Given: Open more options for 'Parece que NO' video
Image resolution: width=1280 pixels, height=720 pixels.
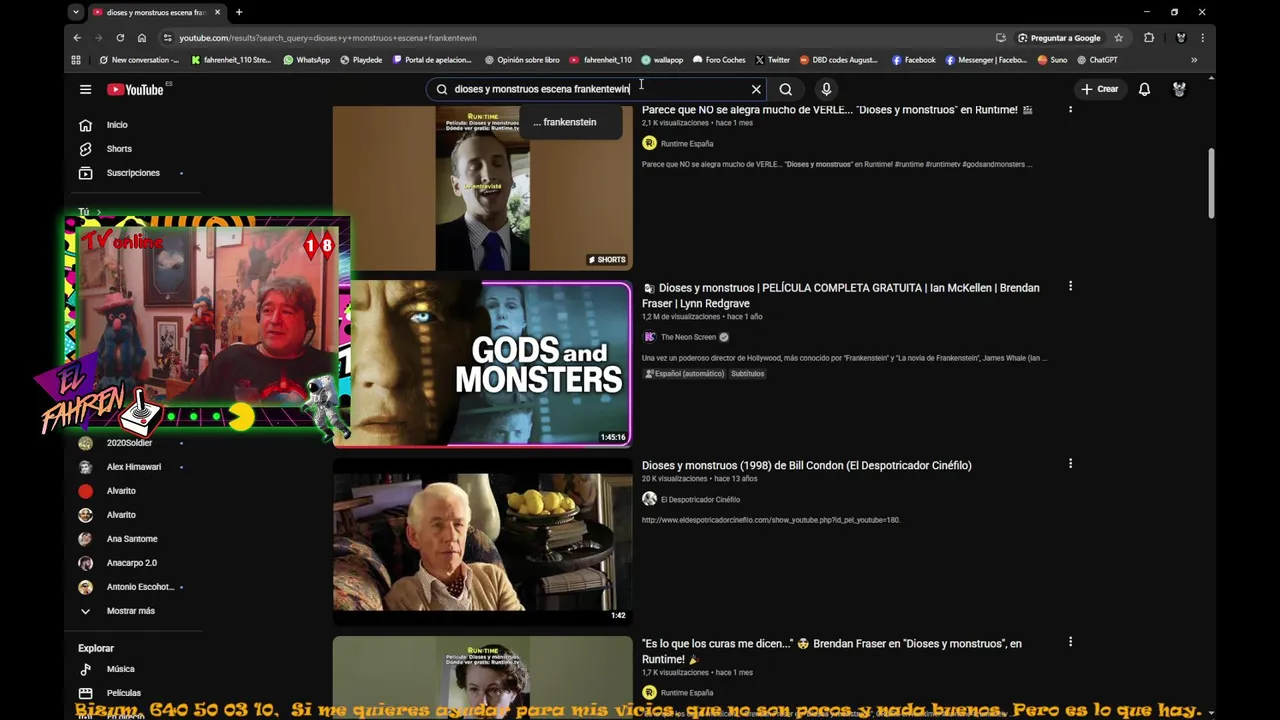Looking at the screenshot, I should 1070,109.
